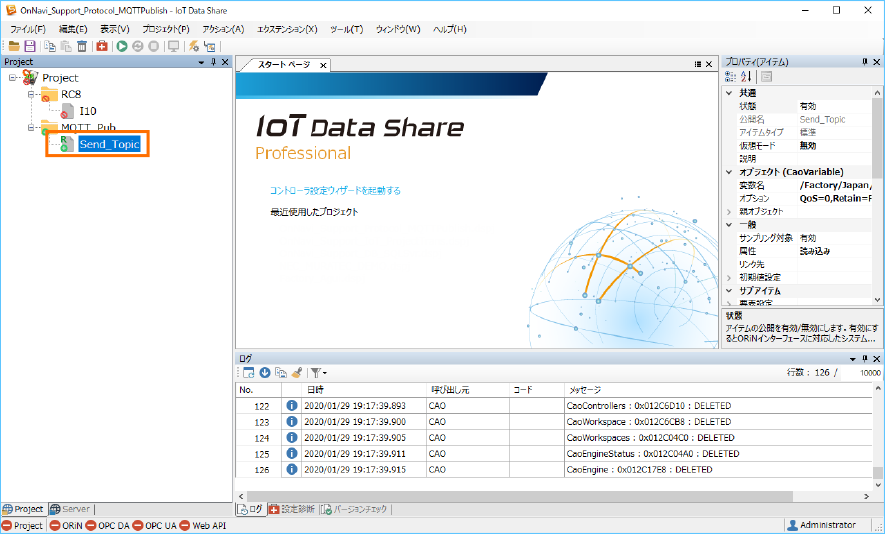
Task: Collapse the 共通 property category
Action: tap(729, 93)
